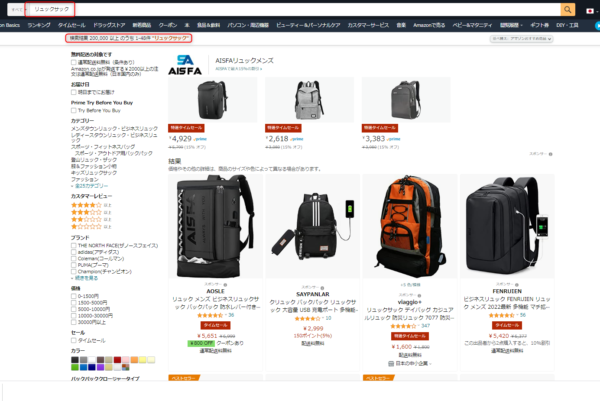Check the Coleman brand box
The image size is (600, 401).
coord(73,259)
